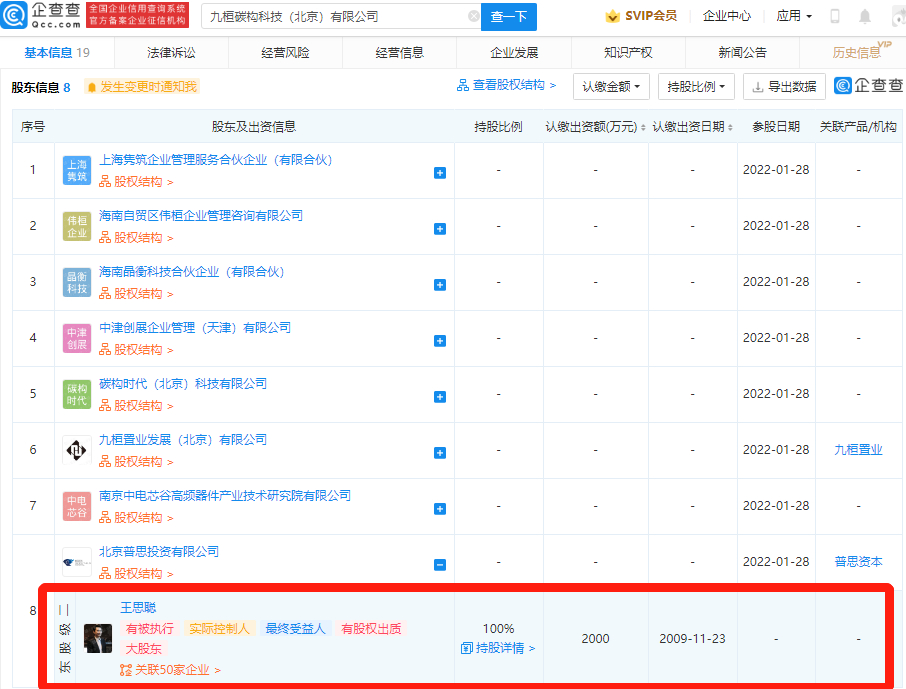Open 王思聪's profile photo

pos(98,638)
